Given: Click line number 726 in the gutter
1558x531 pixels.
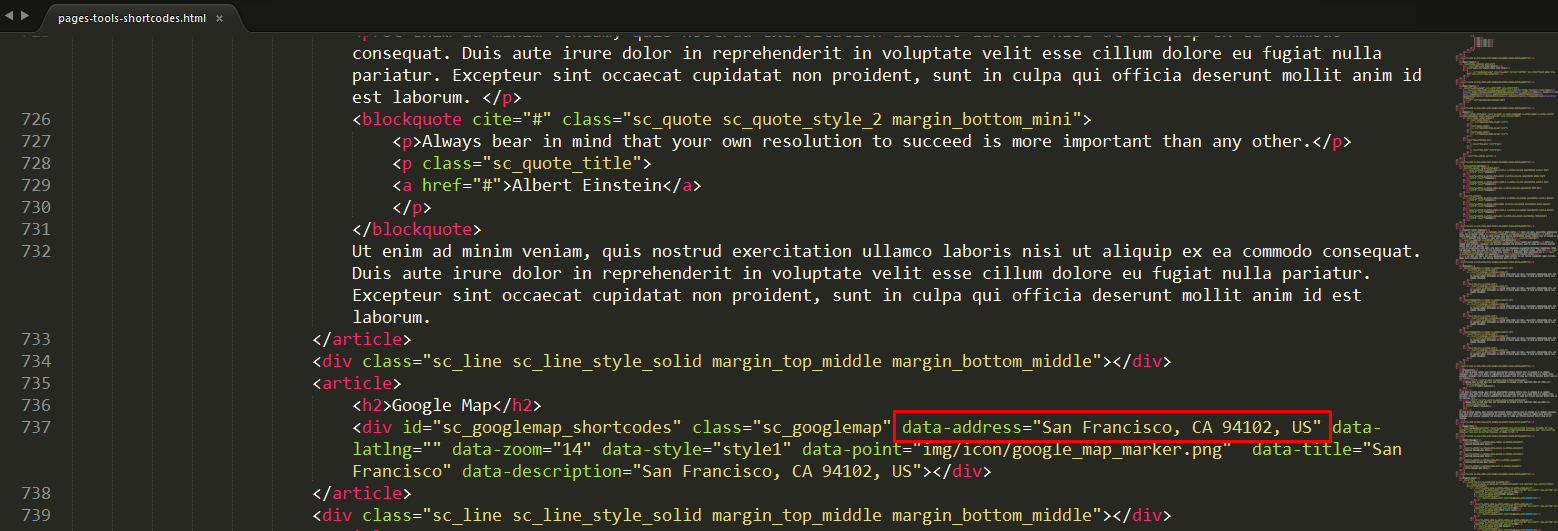Looking at the screenshot, I should [x=35, y=120].
